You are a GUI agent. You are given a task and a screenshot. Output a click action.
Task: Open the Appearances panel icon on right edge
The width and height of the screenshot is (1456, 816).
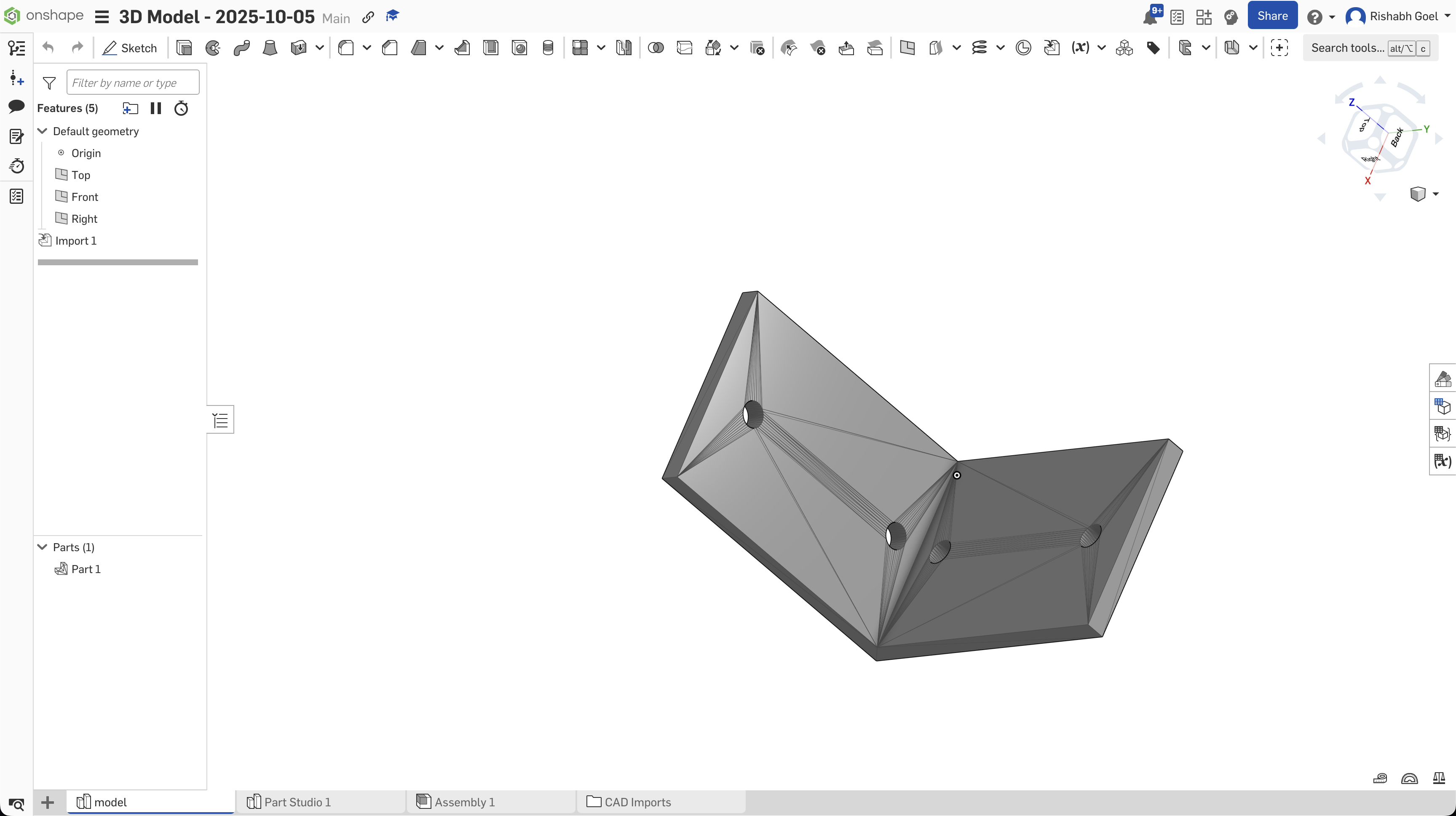(x=1443, y=379)
